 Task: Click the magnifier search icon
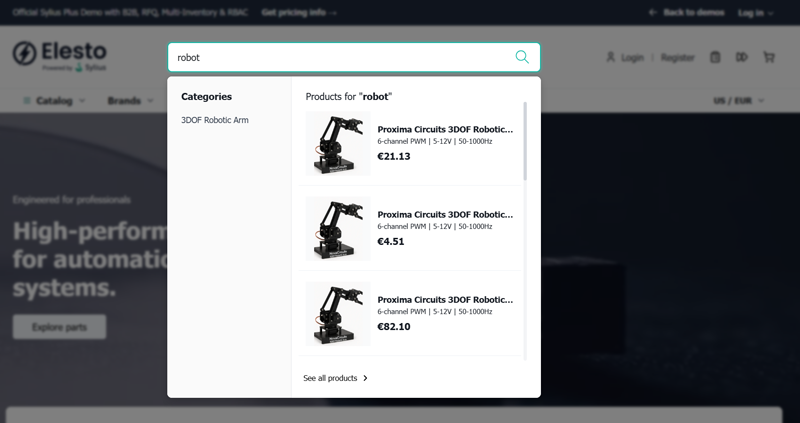pyautogui.click(x=521, y=57)
